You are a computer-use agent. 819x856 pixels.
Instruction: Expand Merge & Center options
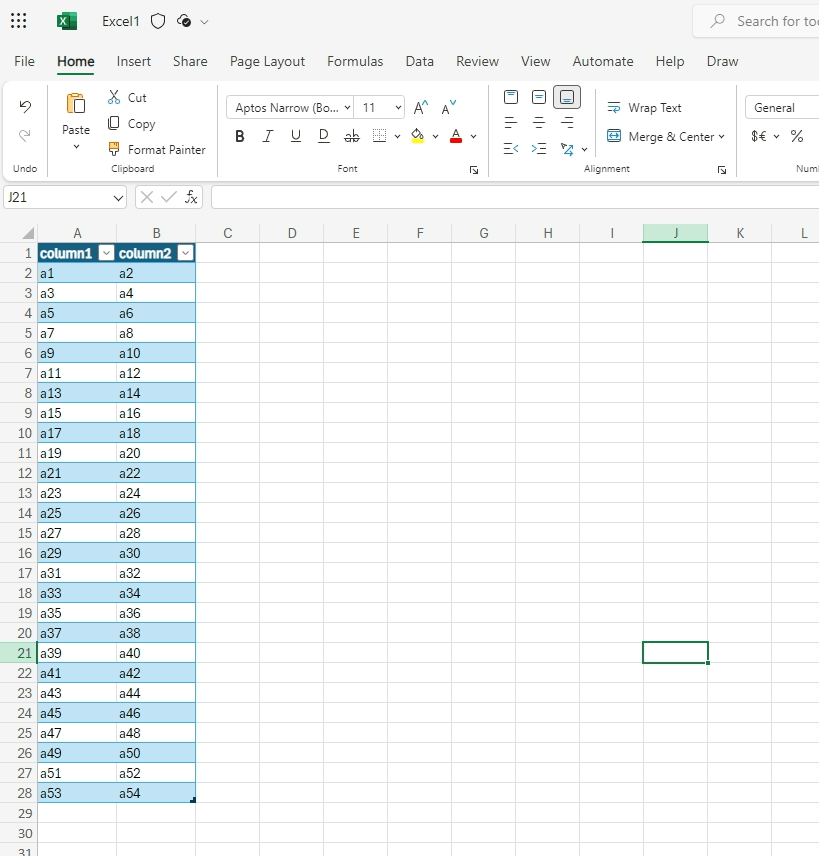pos(721,136)
